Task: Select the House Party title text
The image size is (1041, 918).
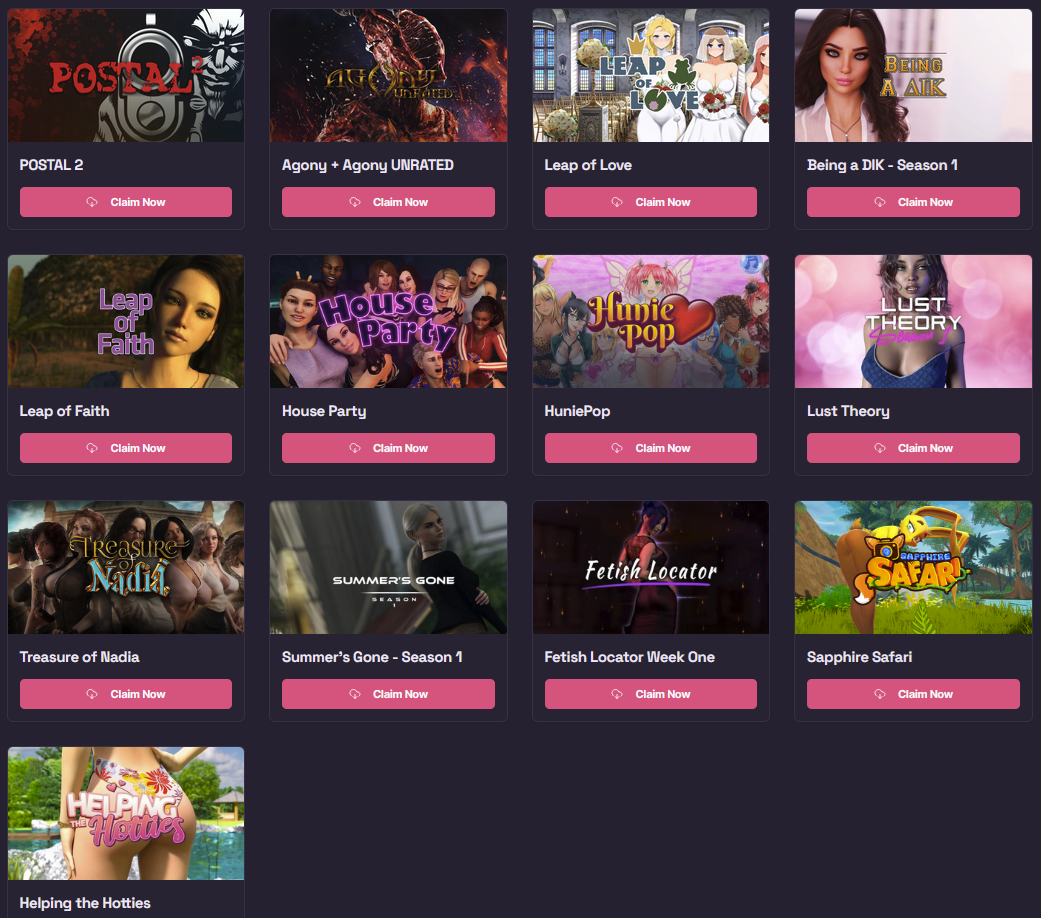Action: point(324,411)
